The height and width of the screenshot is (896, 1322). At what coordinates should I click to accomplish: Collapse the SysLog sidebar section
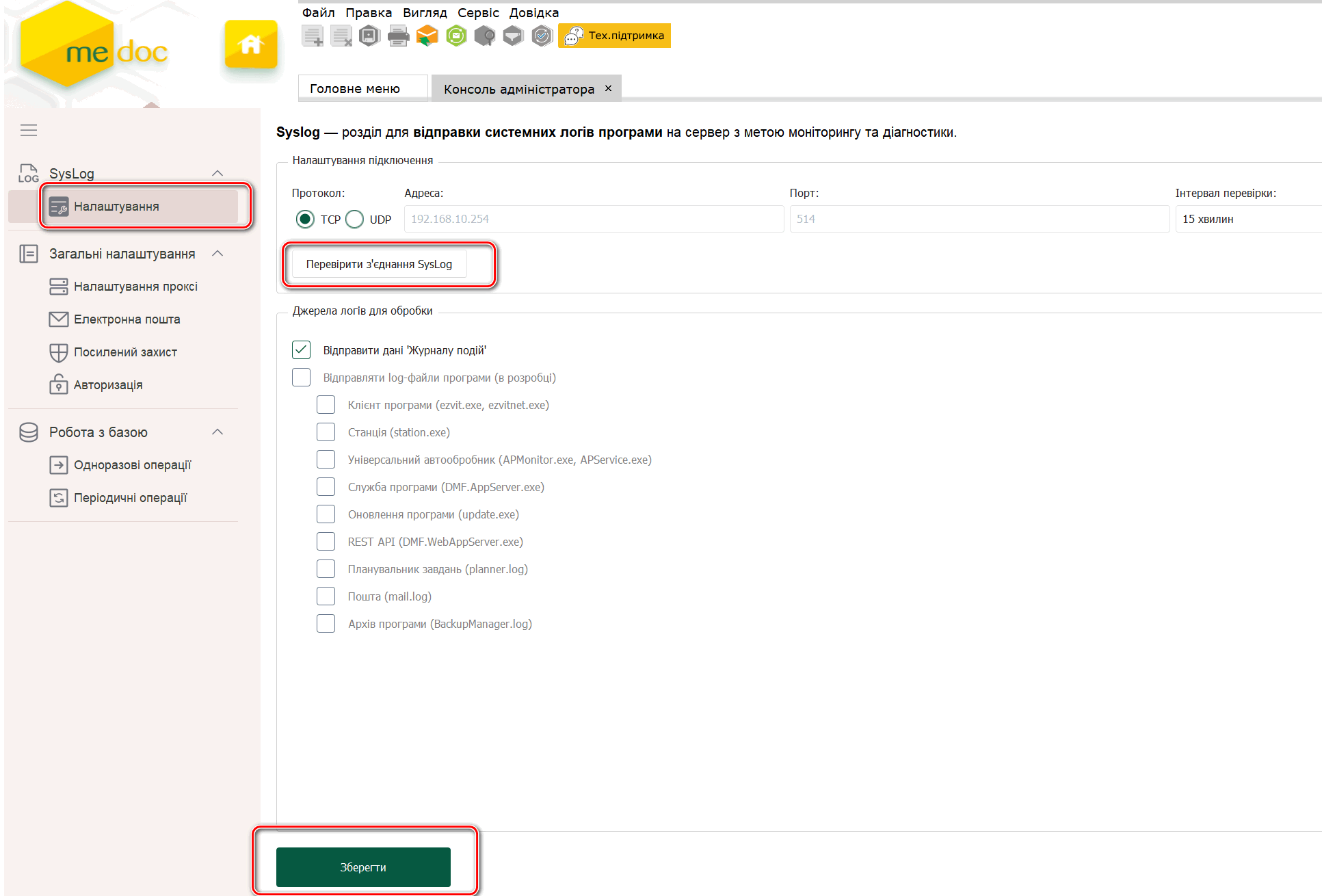(217, 173)
